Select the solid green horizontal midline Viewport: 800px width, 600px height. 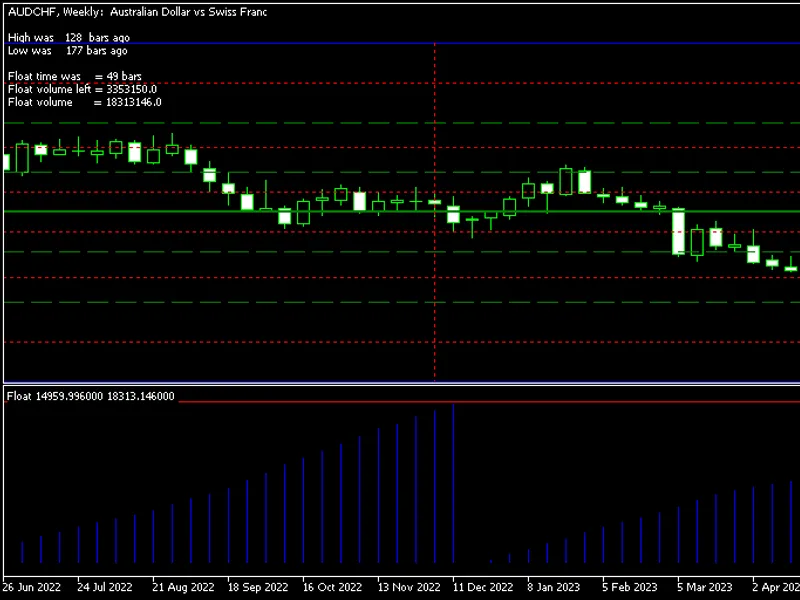coord(400,211)
